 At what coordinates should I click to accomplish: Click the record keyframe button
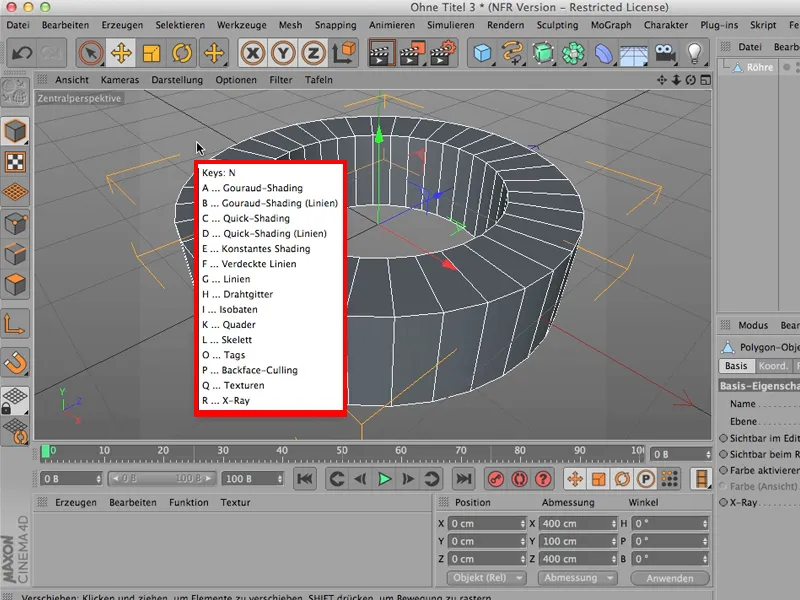[x=496, y=479]
